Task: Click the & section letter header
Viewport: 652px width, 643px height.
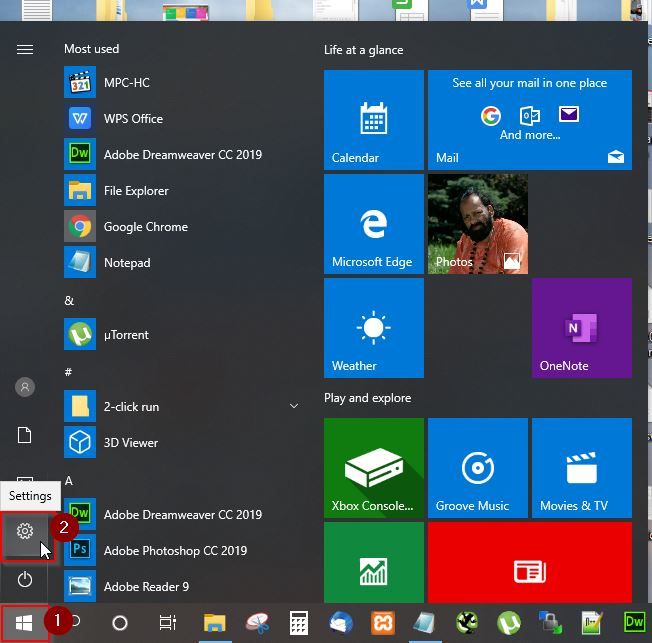Action: coord(69,300)
